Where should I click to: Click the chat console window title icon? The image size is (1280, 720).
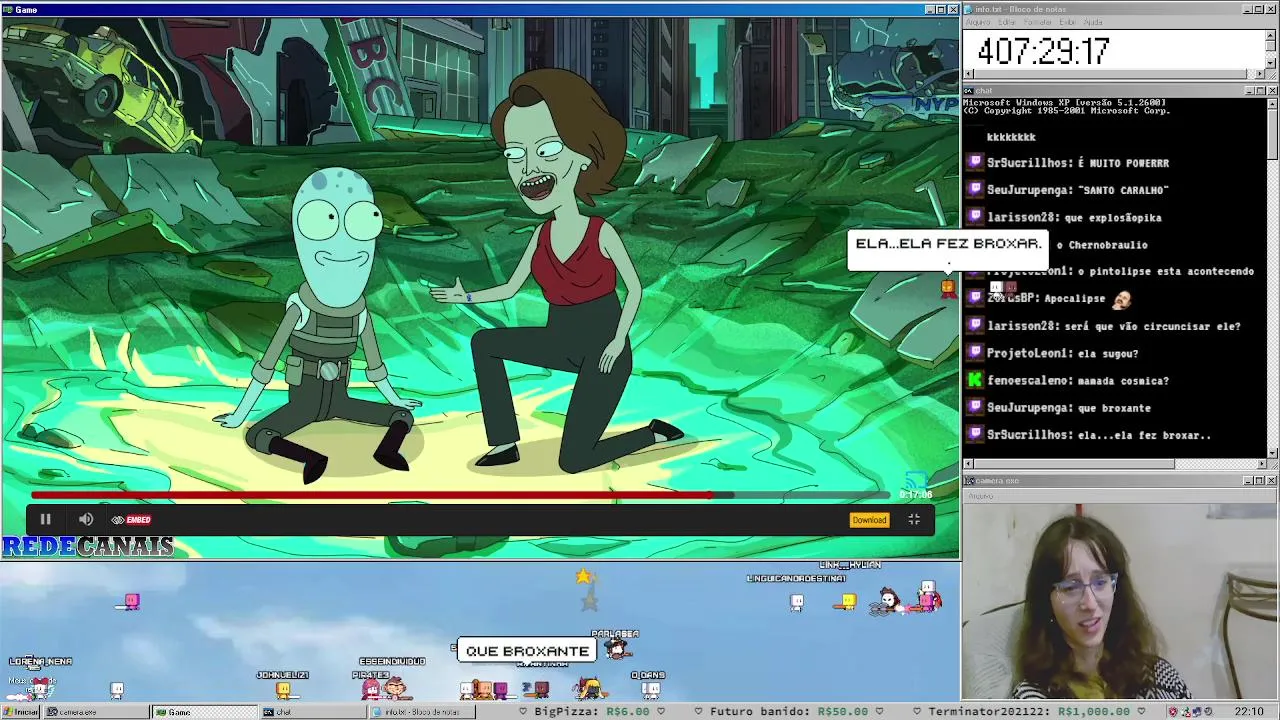[969, 91]
